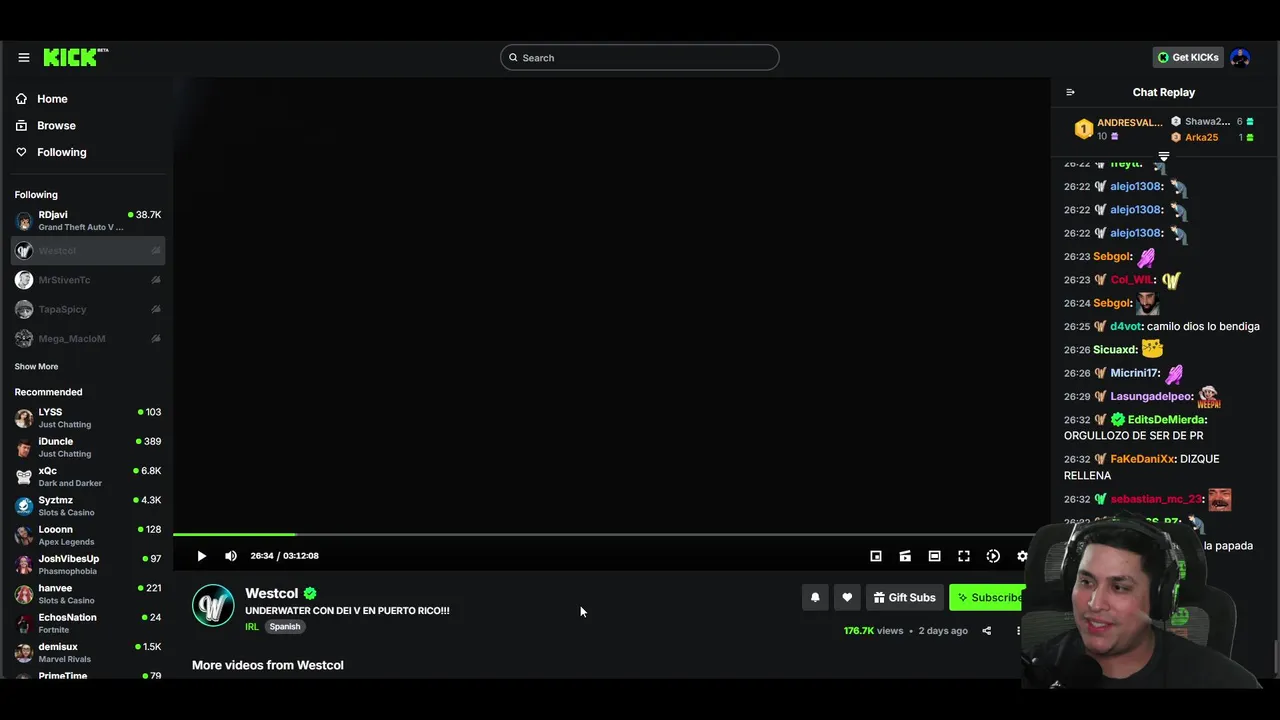
Task: Expand the leaderboard handle below gifters
Action: (x=1164, y=156)
